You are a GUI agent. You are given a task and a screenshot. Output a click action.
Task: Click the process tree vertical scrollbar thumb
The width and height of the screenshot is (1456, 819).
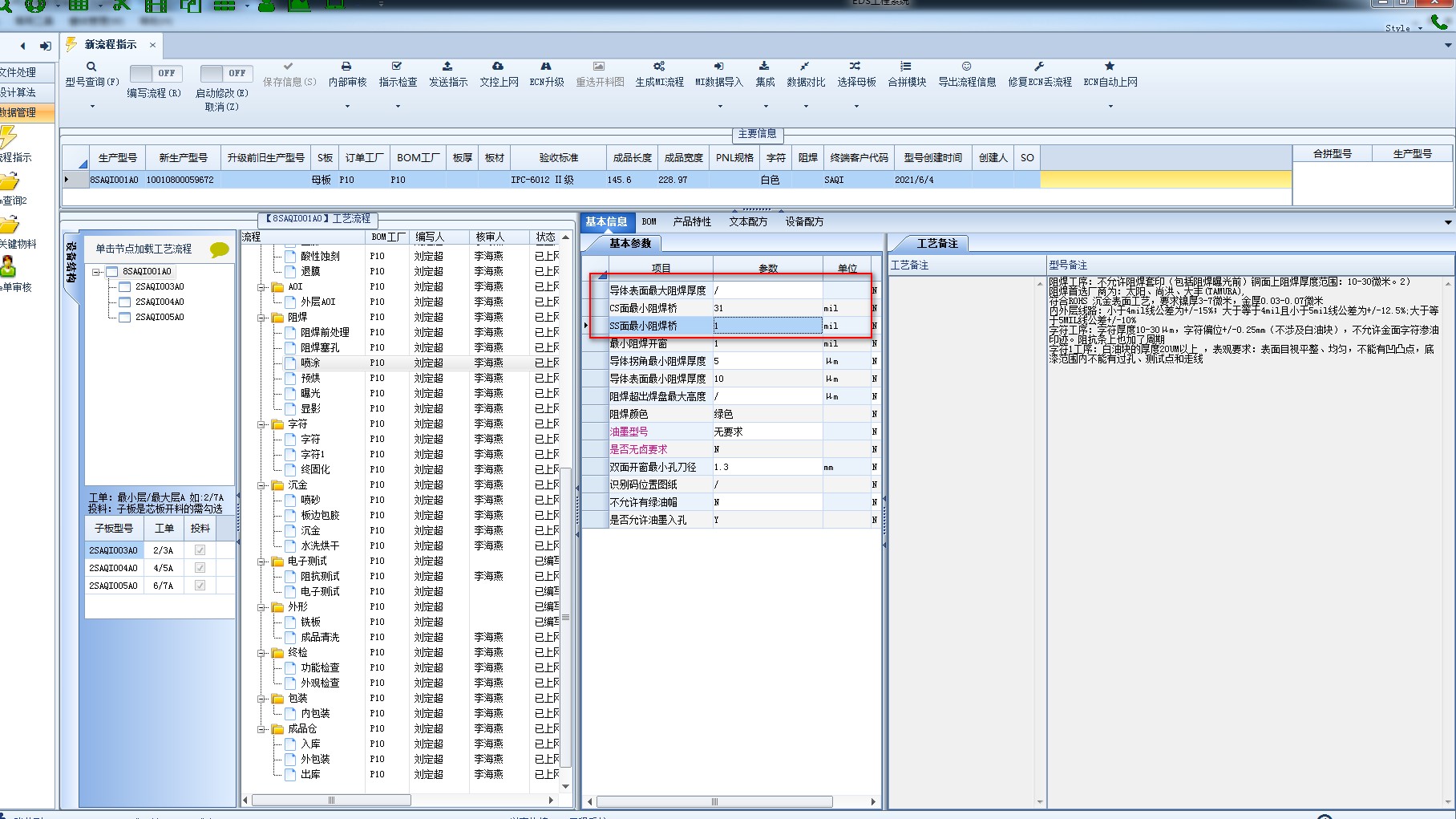pyautogui.click(x=565, y=618)
